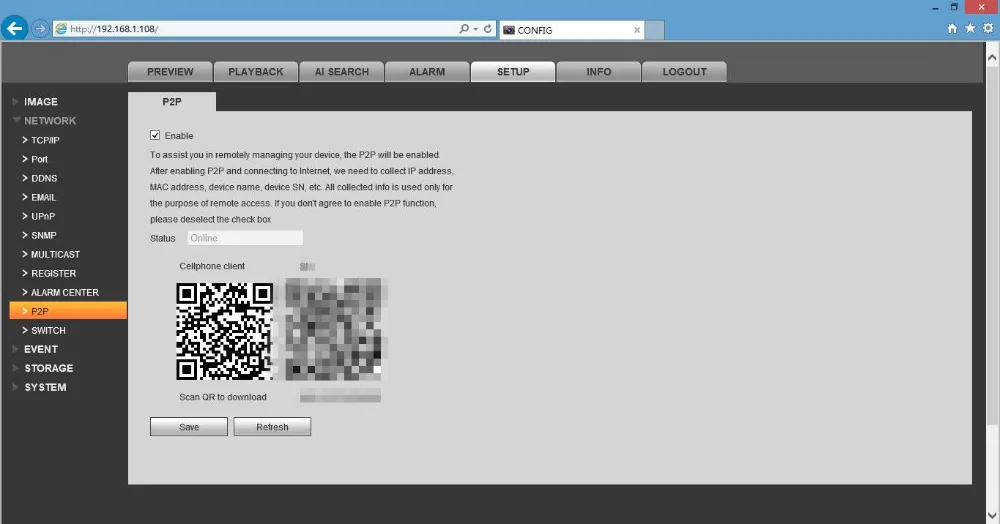This screenshot has width=1000, height=524.
Task: Open the MULTICAST settings item
Action: [x=55, y=254]
